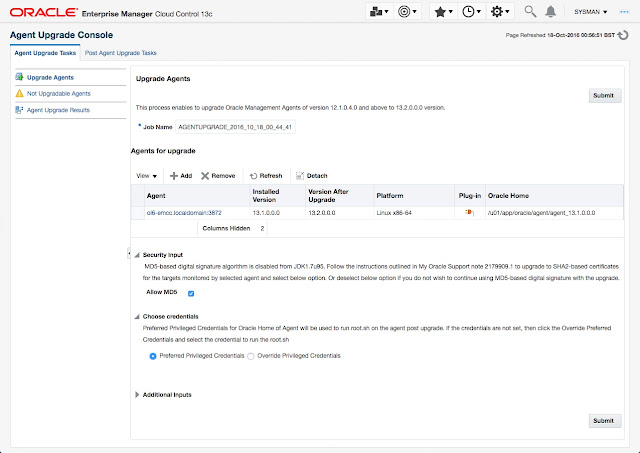Viewport: 640px width, 453px height.
Task: Collapse the left navigation pane splitter
Action: 129,254
